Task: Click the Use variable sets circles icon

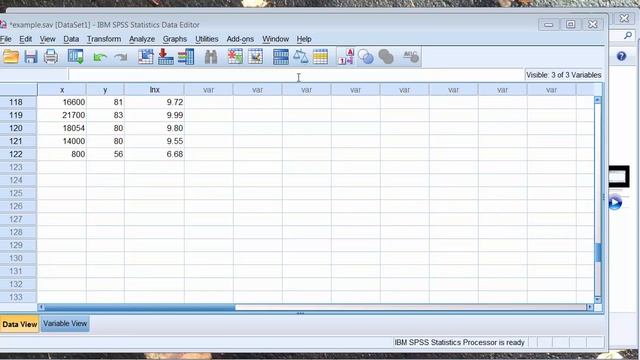Action: click(366, 57)
